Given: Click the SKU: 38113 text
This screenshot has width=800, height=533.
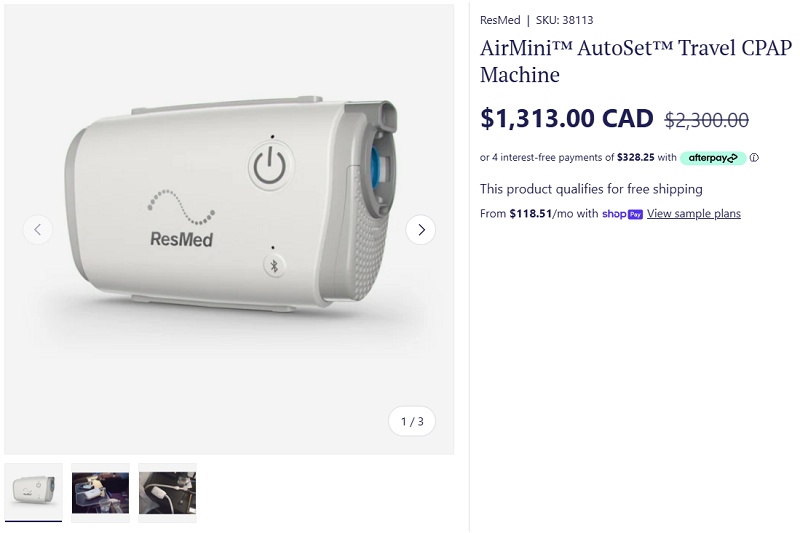Looking at the screenshot, I should 564,20.
